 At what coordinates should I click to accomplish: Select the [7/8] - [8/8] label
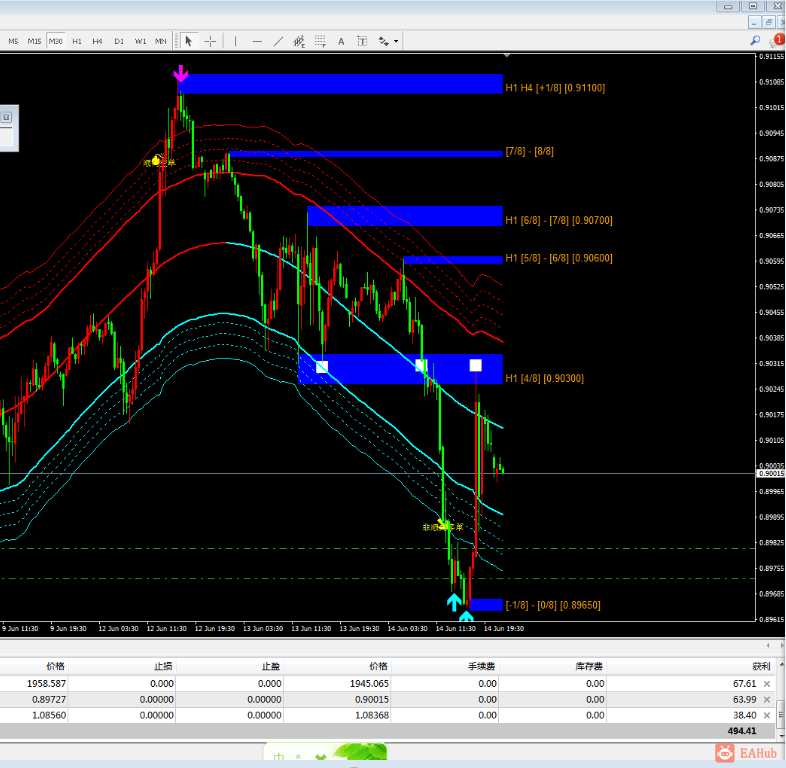[529, 151]
